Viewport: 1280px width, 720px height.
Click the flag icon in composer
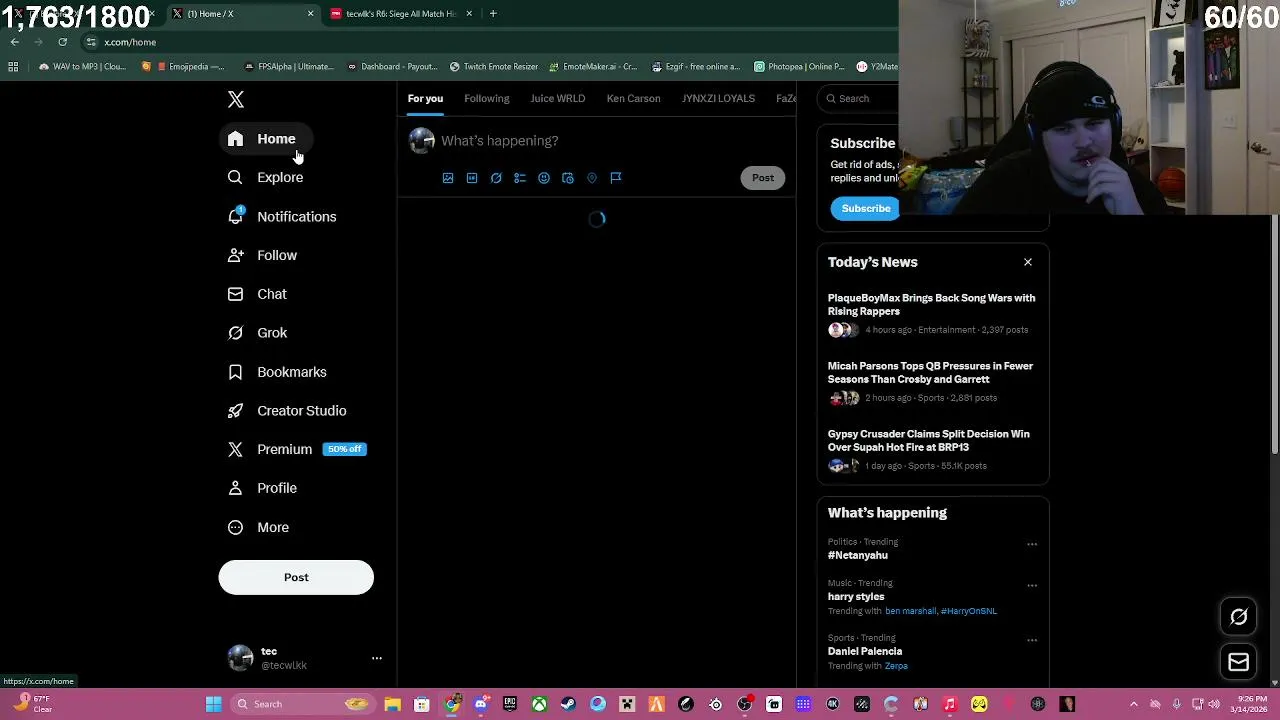click(616, 178)
